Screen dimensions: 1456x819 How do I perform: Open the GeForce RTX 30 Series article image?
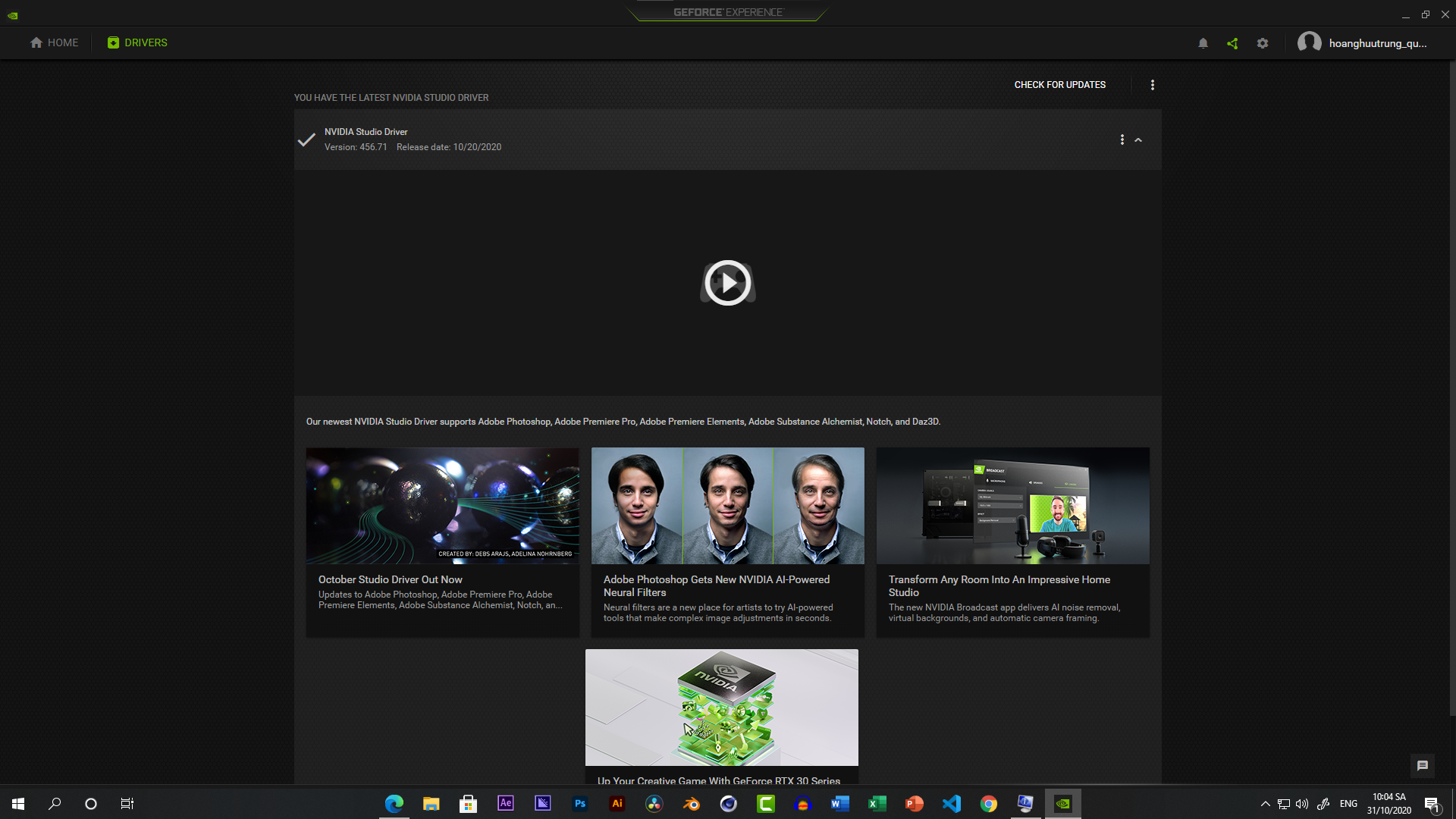[722, 708]
